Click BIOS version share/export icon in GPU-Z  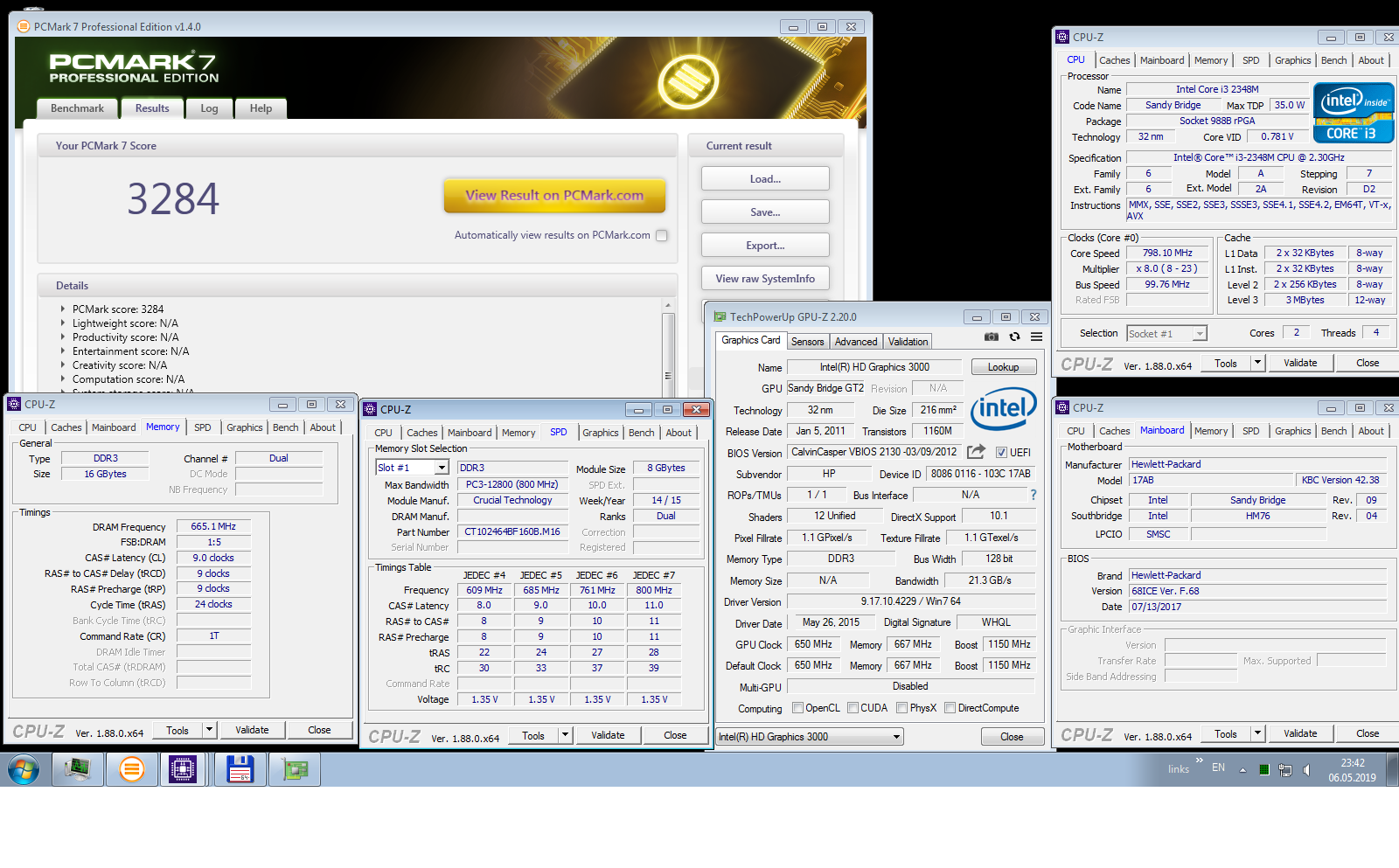[x=976, y=452]
